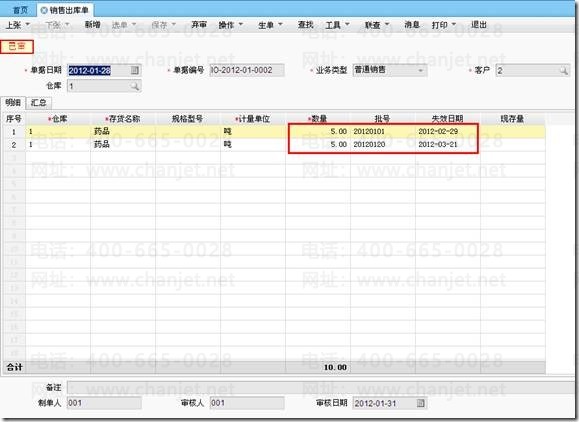Click the 查找 toolbar button
The width and height of the screenshot is (579, 422).
pos(305,25)
